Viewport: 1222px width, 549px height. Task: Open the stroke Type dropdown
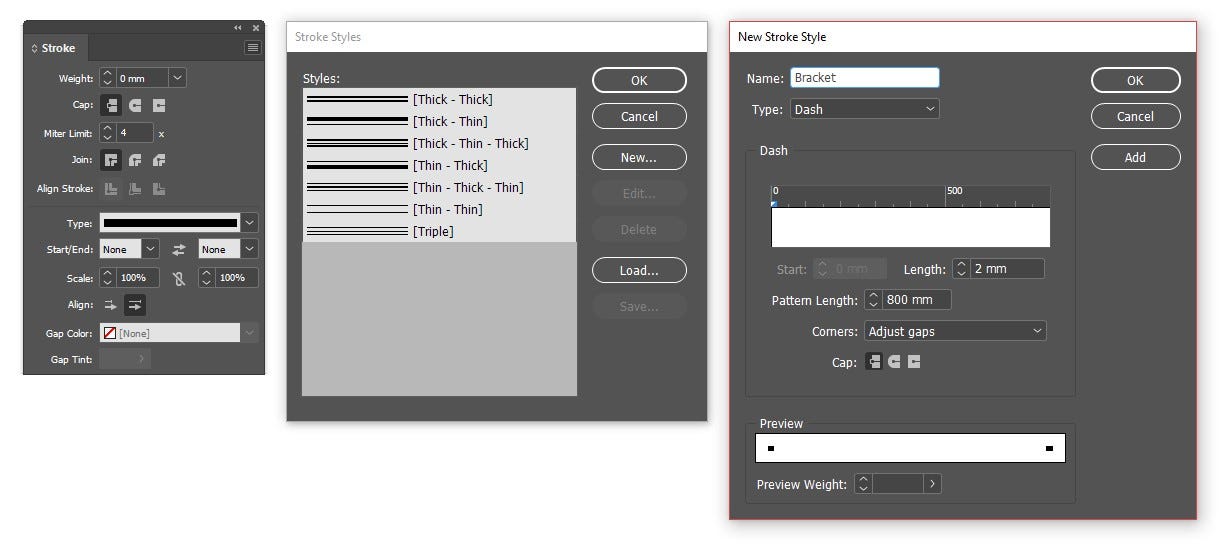click(x=250, y=223)
